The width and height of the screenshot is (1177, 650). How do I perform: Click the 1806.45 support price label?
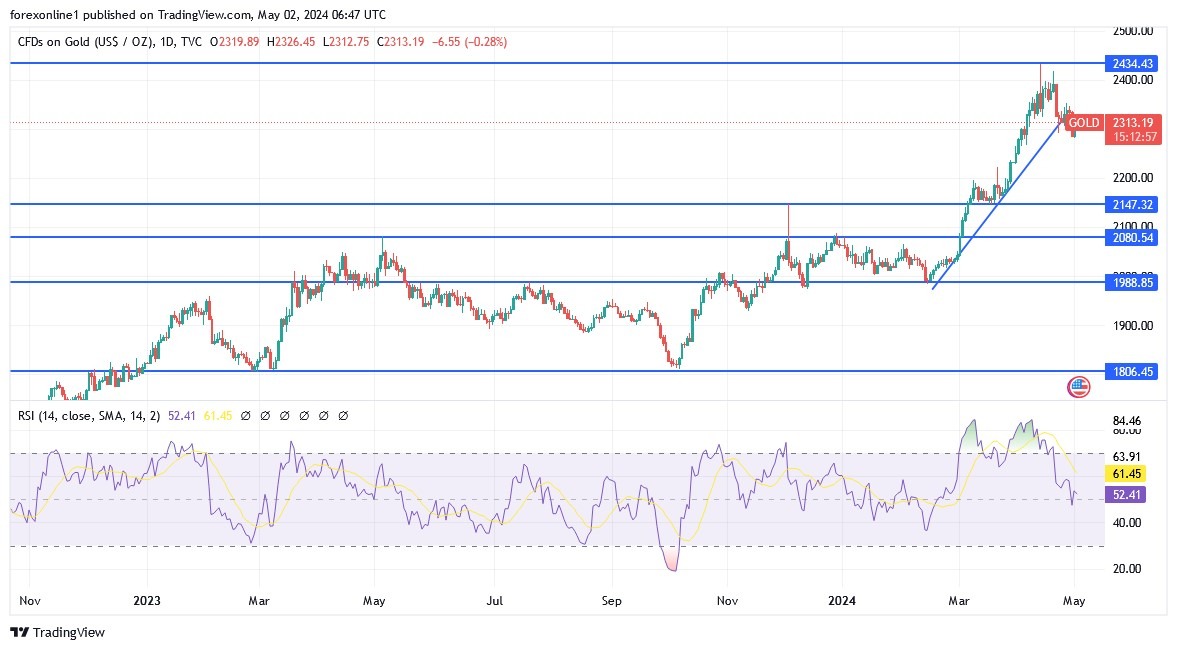point(1133,371)
